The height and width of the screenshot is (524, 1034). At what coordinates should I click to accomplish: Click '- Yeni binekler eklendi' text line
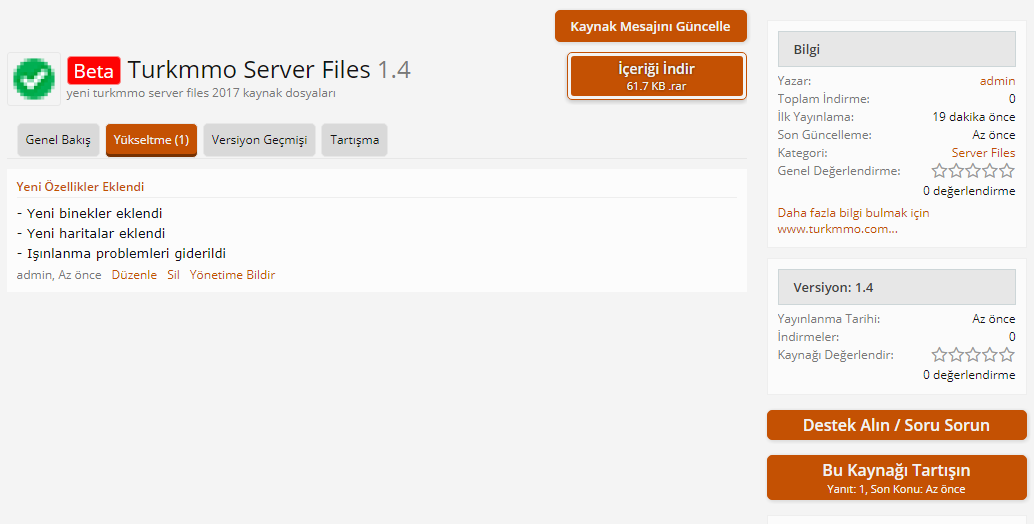(90, 214)
